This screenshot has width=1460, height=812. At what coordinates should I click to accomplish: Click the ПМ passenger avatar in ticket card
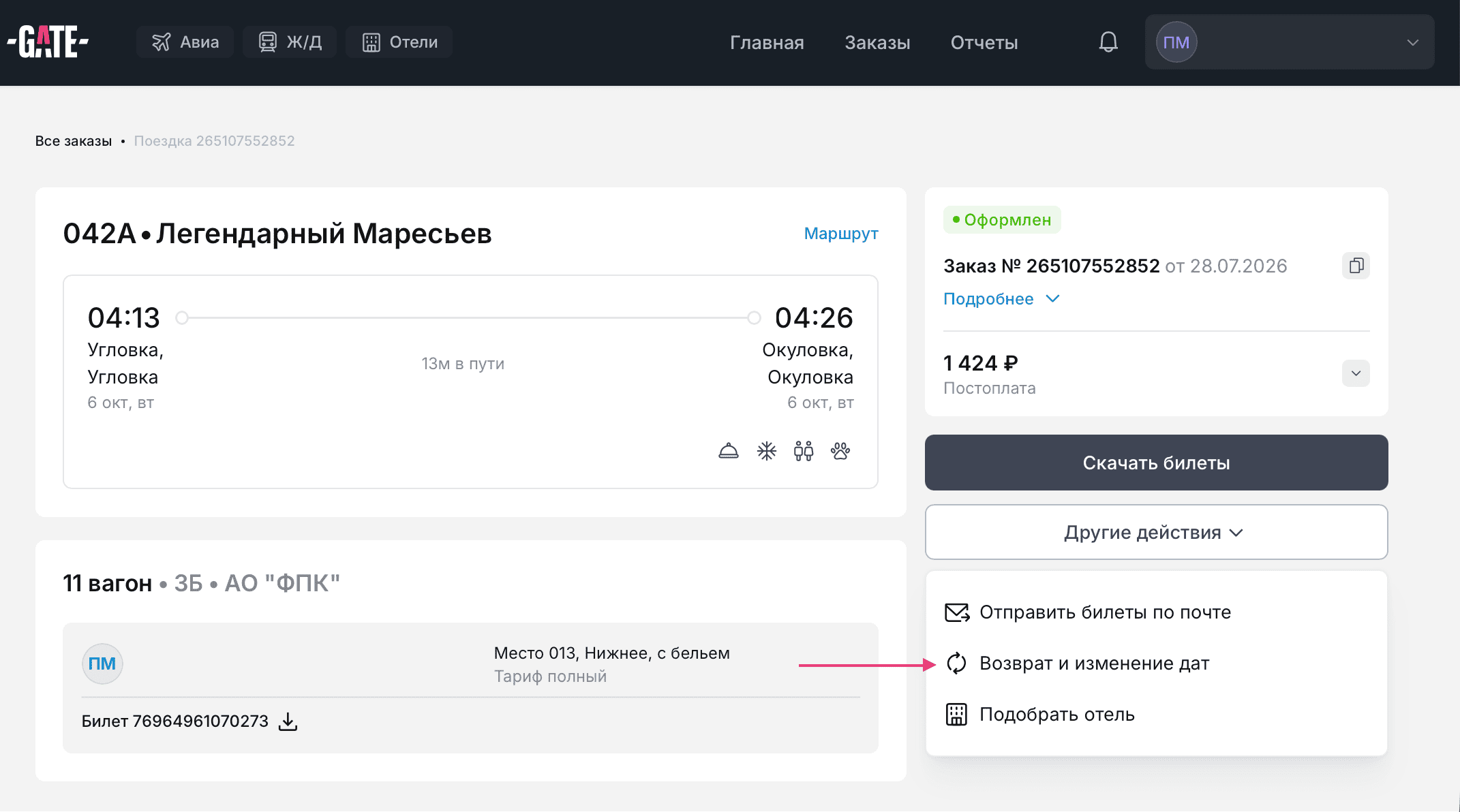pos(102,663)
